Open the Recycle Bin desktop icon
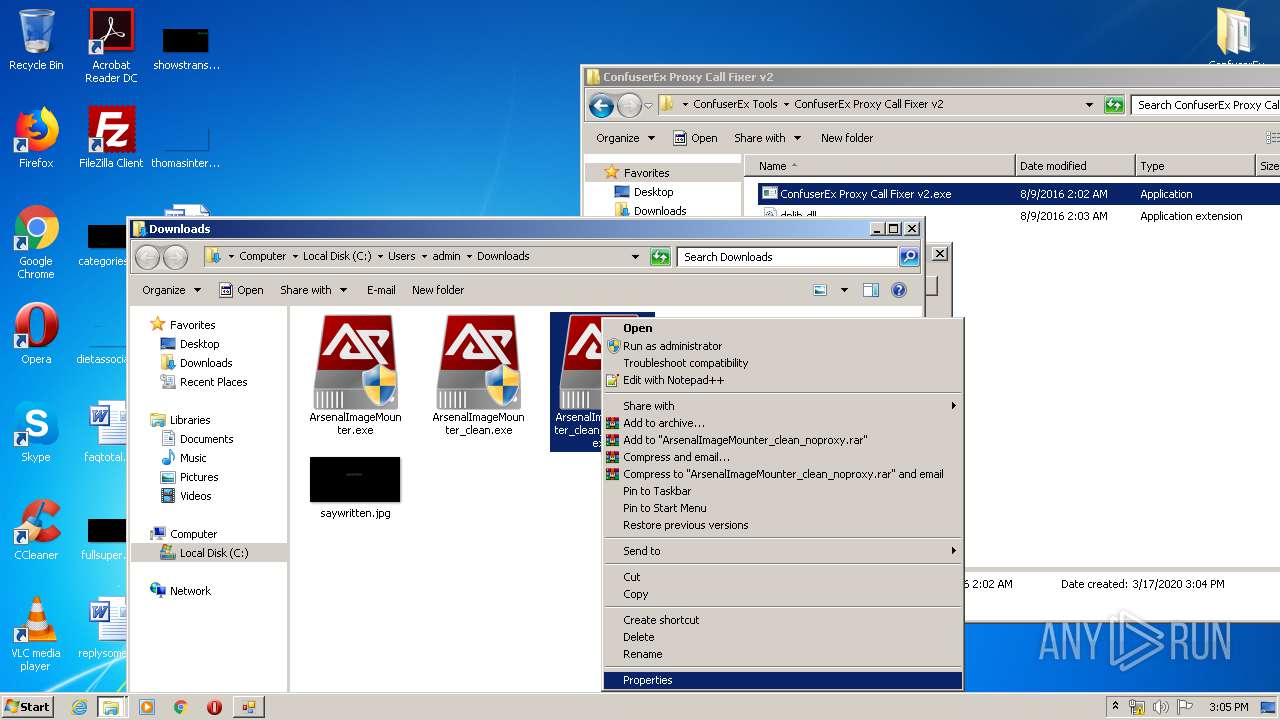Image resolution: width=1280 pixels, height=720 pixels. [x=36, y=40]
